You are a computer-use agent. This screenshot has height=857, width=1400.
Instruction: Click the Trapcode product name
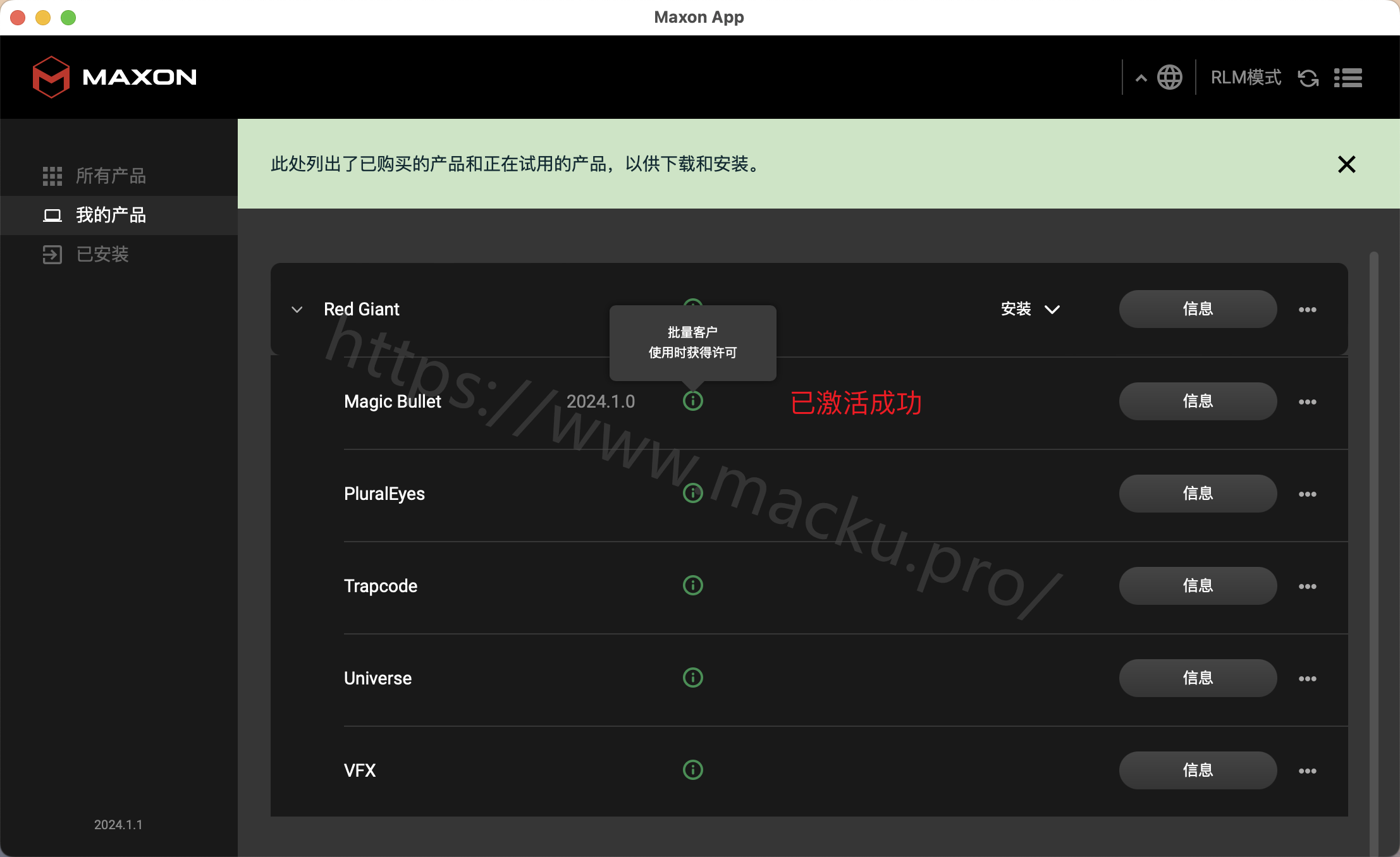tap(380, 586)
